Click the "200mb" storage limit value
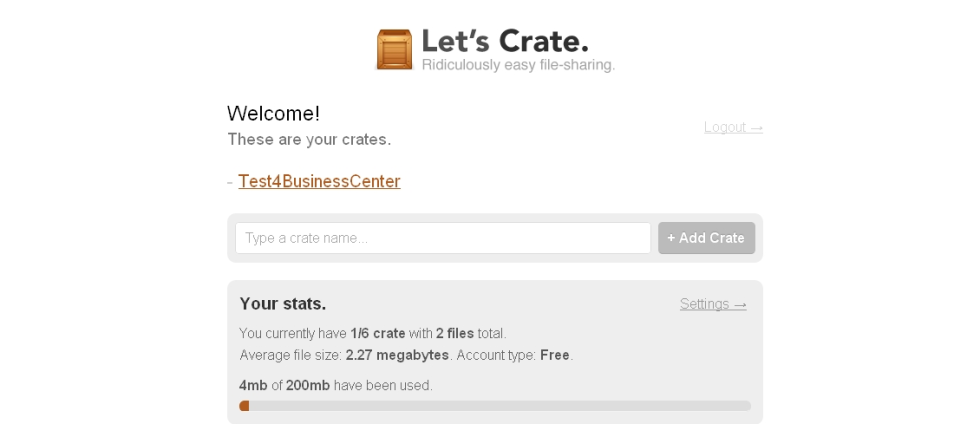 click(x=308, y=385)
